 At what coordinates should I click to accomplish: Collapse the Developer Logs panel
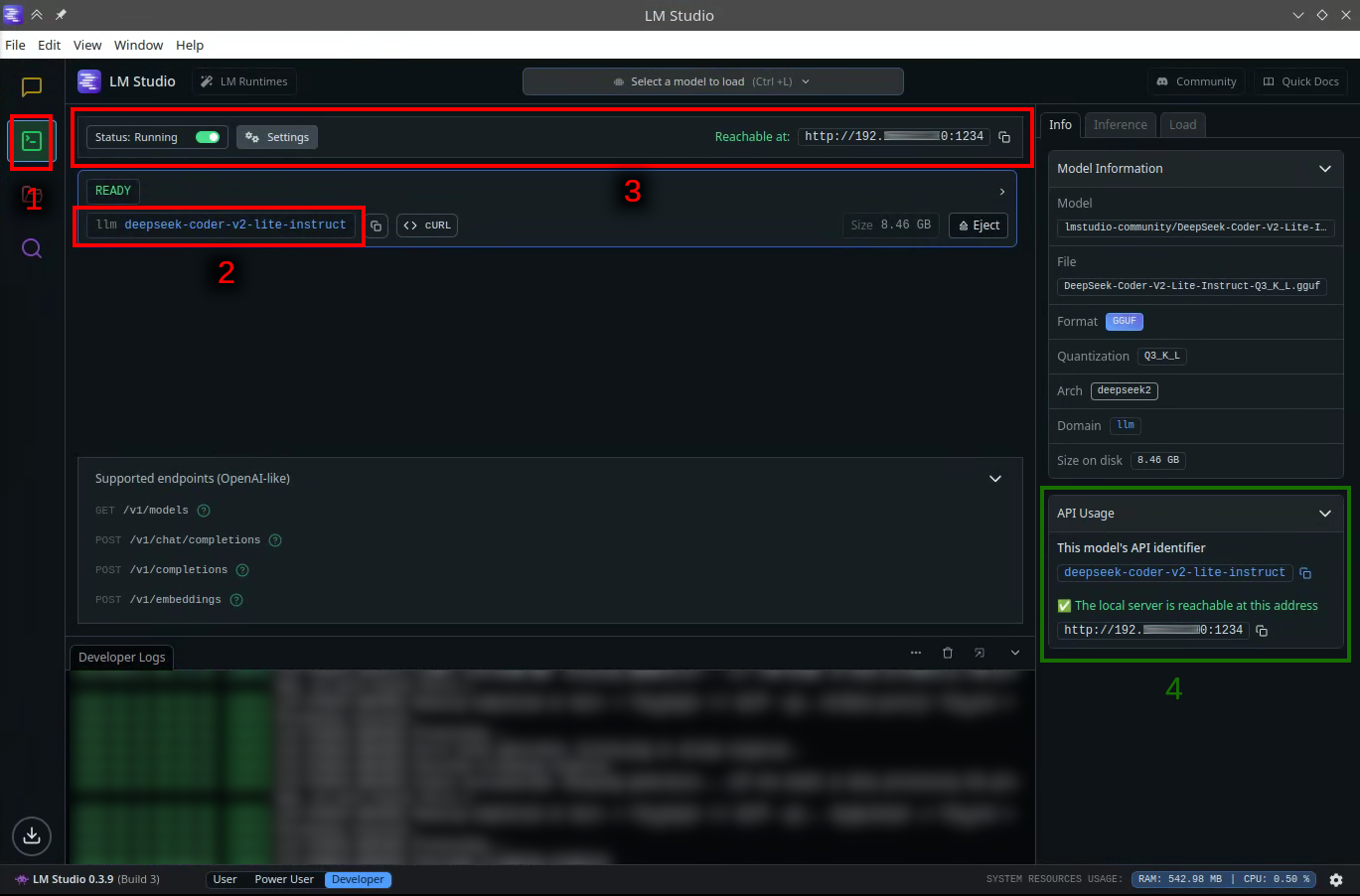[x=1015, y=653]
